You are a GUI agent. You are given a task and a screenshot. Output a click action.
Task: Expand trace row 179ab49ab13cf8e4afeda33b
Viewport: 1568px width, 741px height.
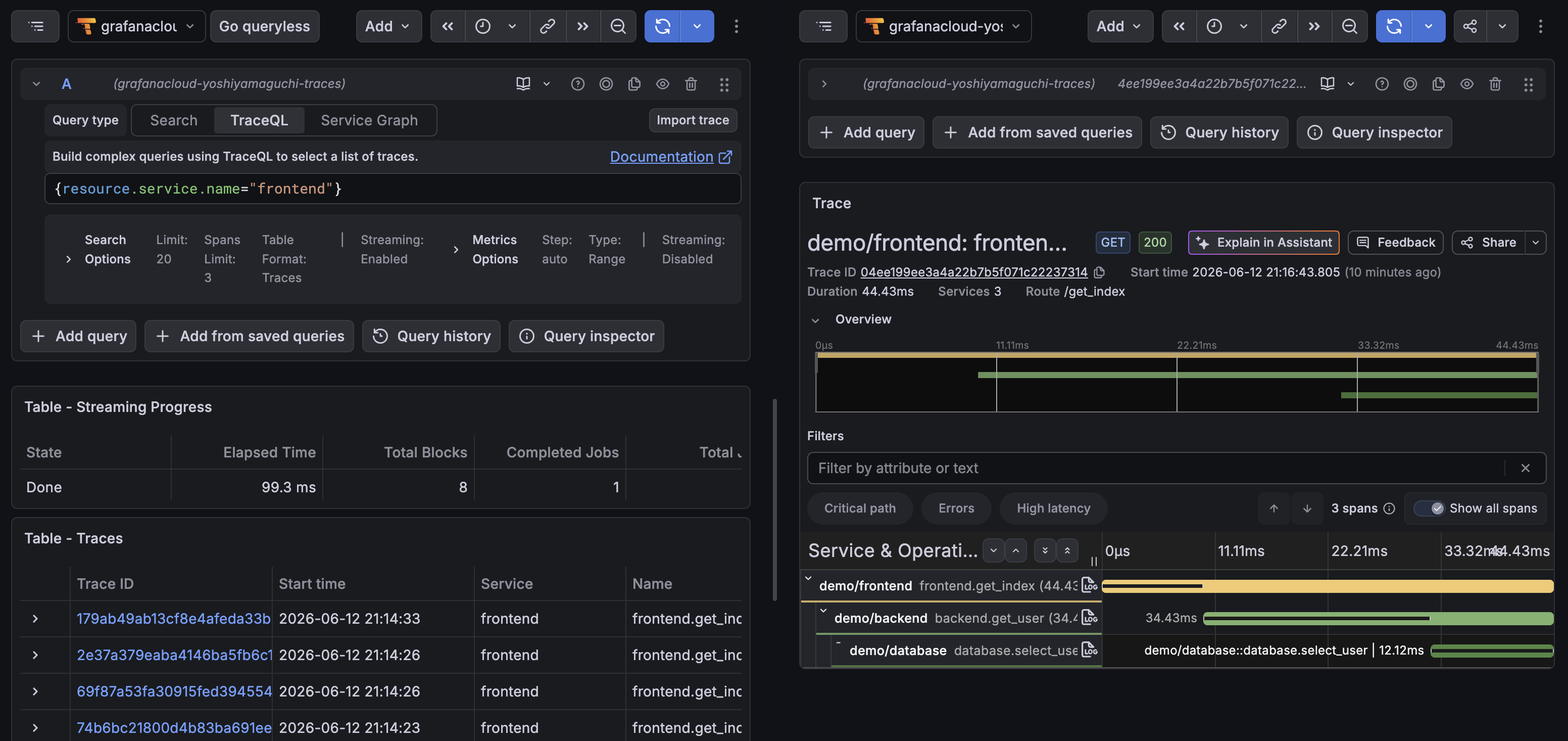click(35, 619)
